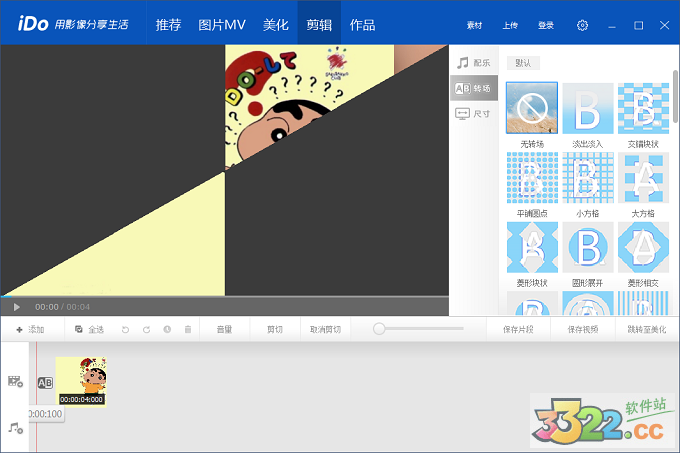Screen dimensions: 680x453
Task: Click the redo arrow icon
Action: 147,329
